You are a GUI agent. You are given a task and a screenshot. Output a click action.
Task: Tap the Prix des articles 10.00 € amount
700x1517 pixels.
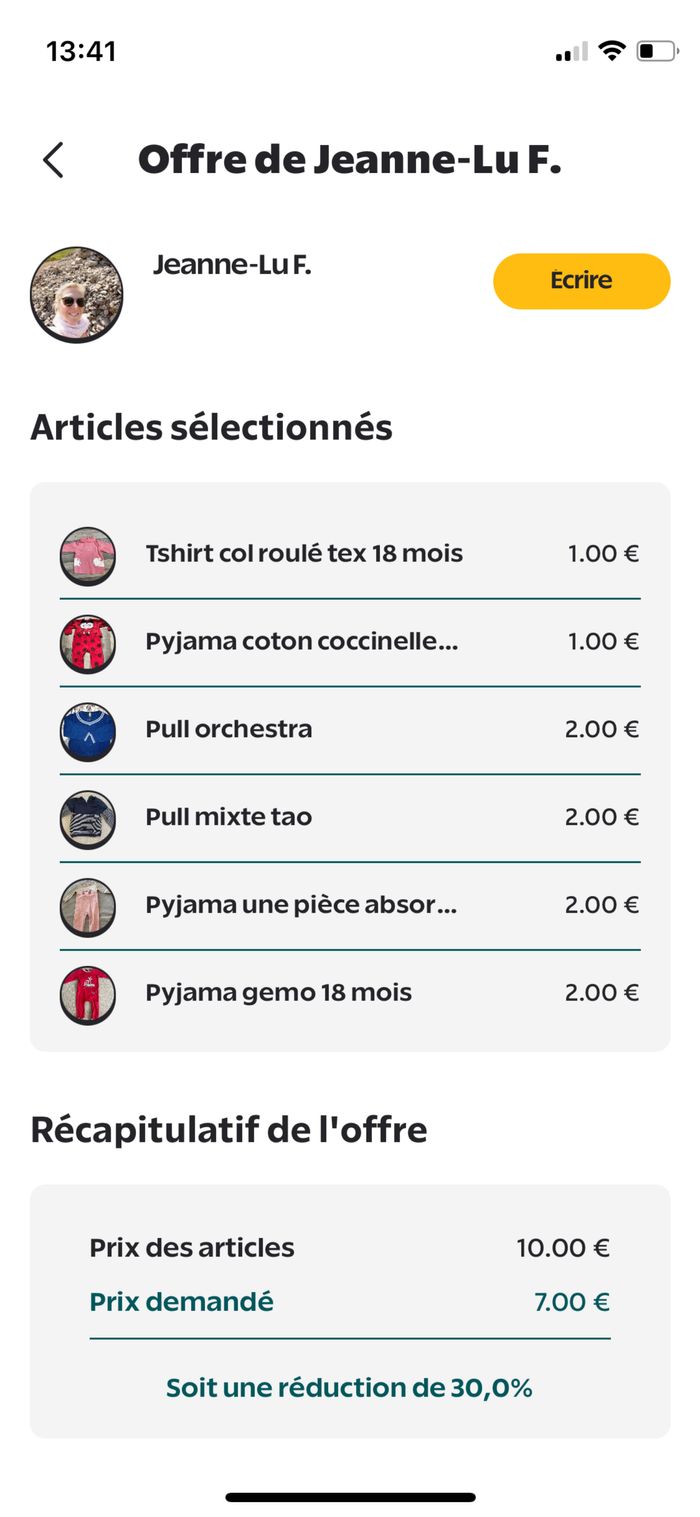[563, 1248]
